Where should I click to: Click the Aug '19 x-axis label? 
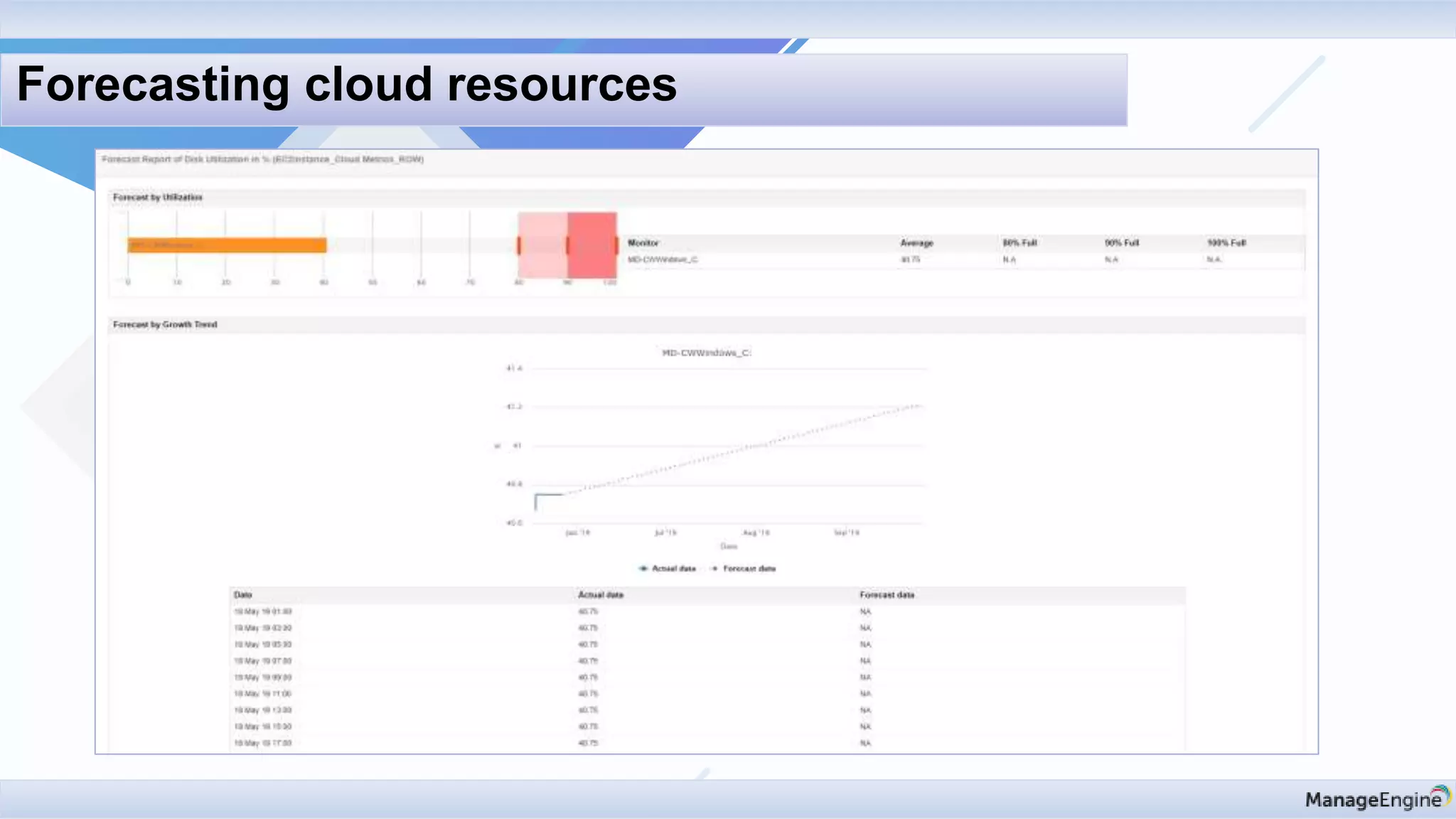pyautogui.click(x=756, y=532)
